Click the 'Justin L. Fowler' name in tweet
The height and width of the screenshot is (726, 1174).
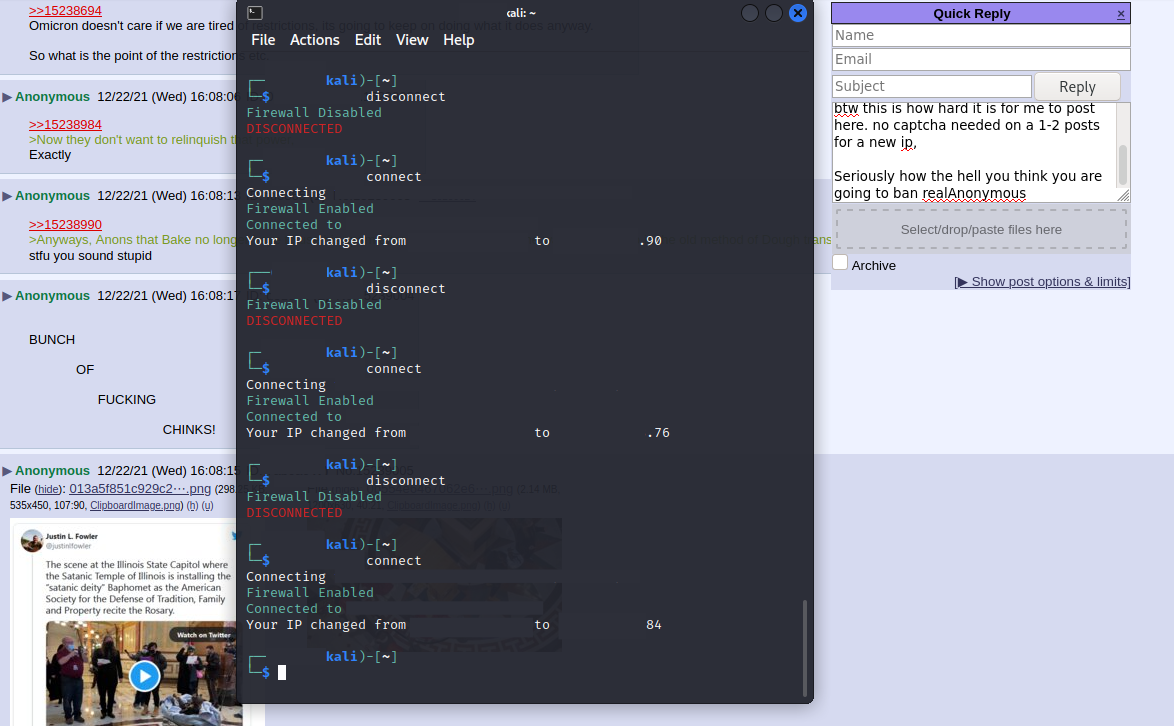72,537
